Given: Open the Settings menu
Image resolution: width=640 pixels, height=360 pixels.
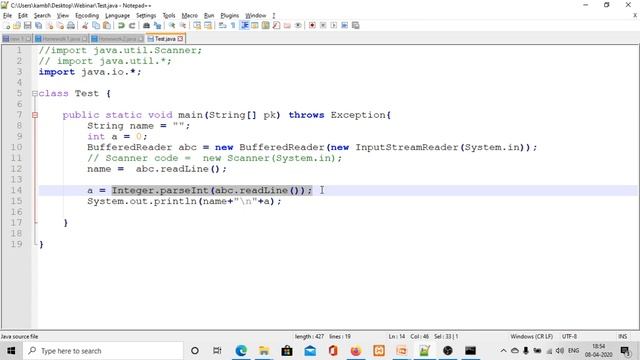Looking at the screenshot, I should (x=146, y=16).
